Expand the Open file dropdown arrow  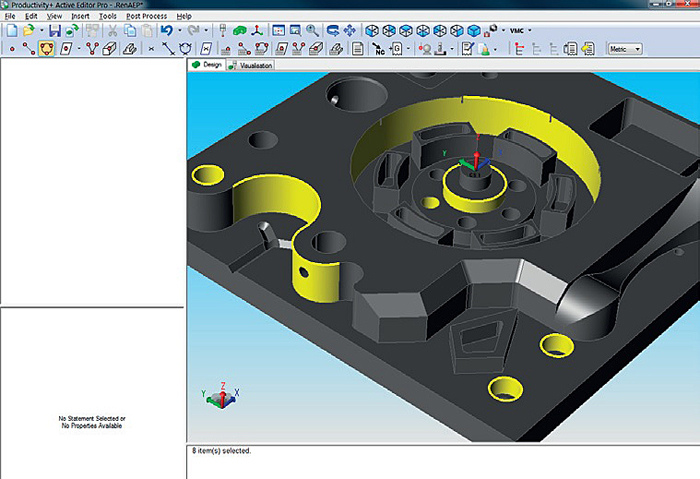point(42,30)
